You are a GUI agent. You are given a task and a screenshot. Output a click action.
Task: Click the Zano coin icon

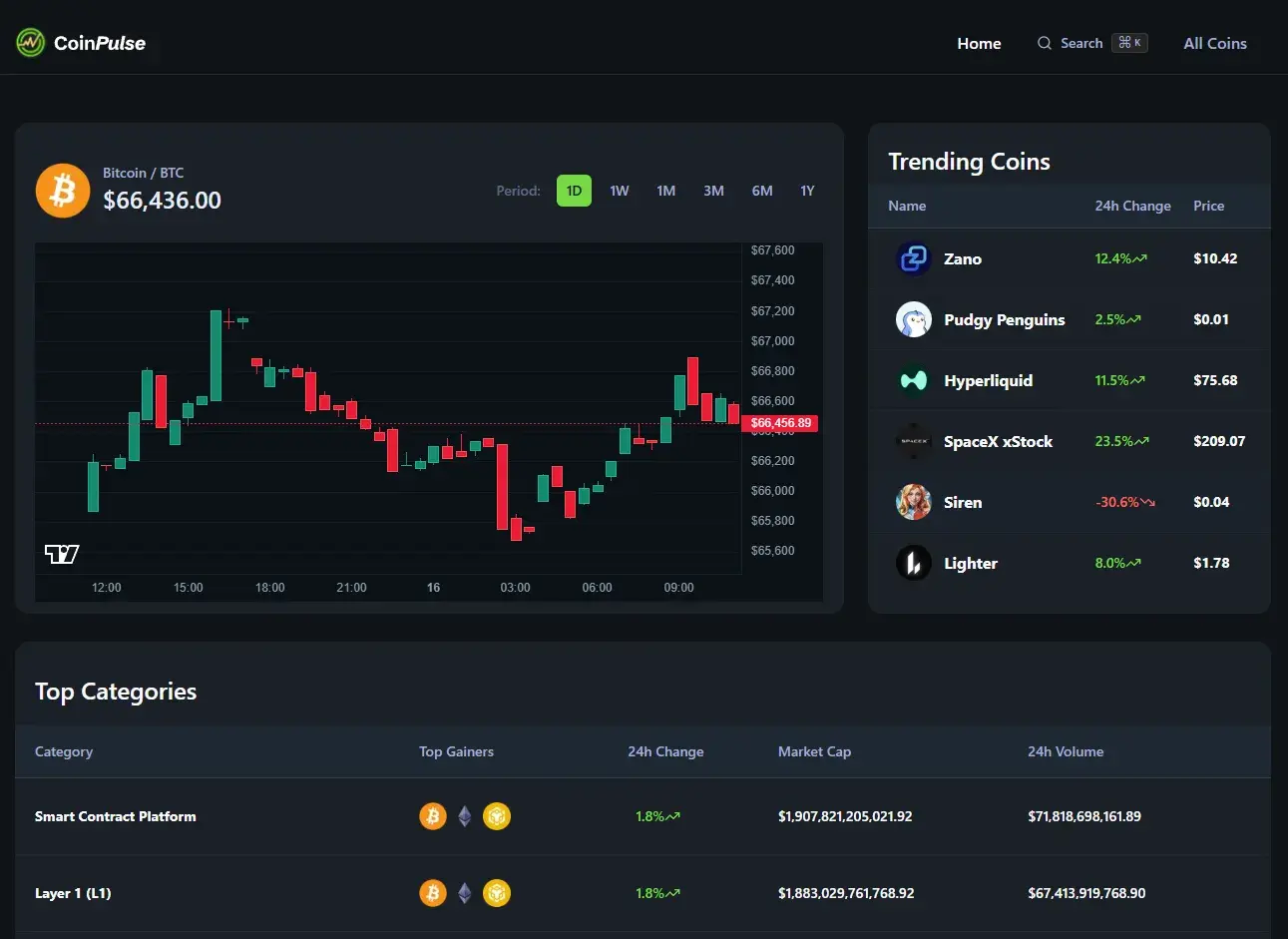(x=914, y=258)
